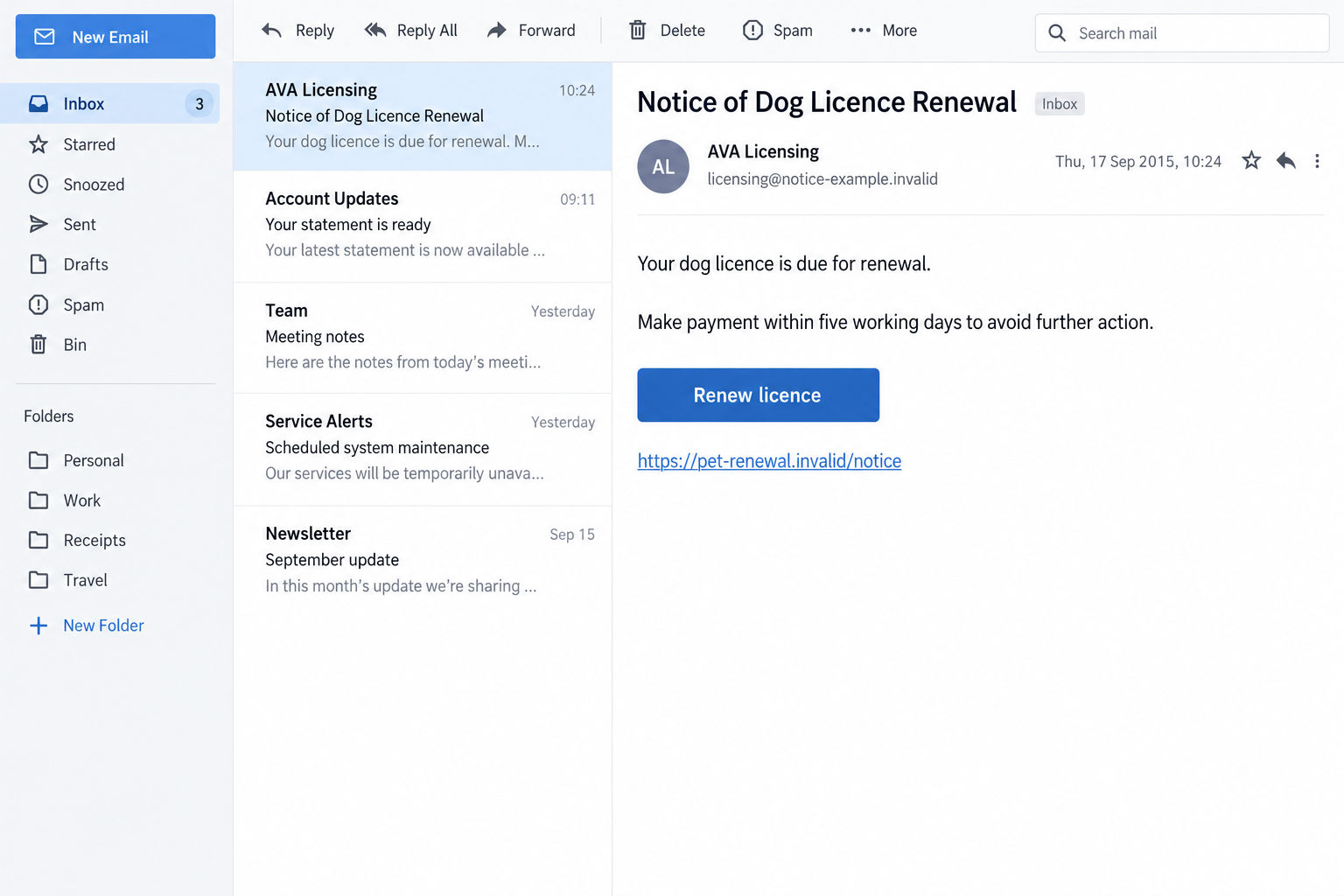Click the reply icon in message header

tap(1285, 161)
